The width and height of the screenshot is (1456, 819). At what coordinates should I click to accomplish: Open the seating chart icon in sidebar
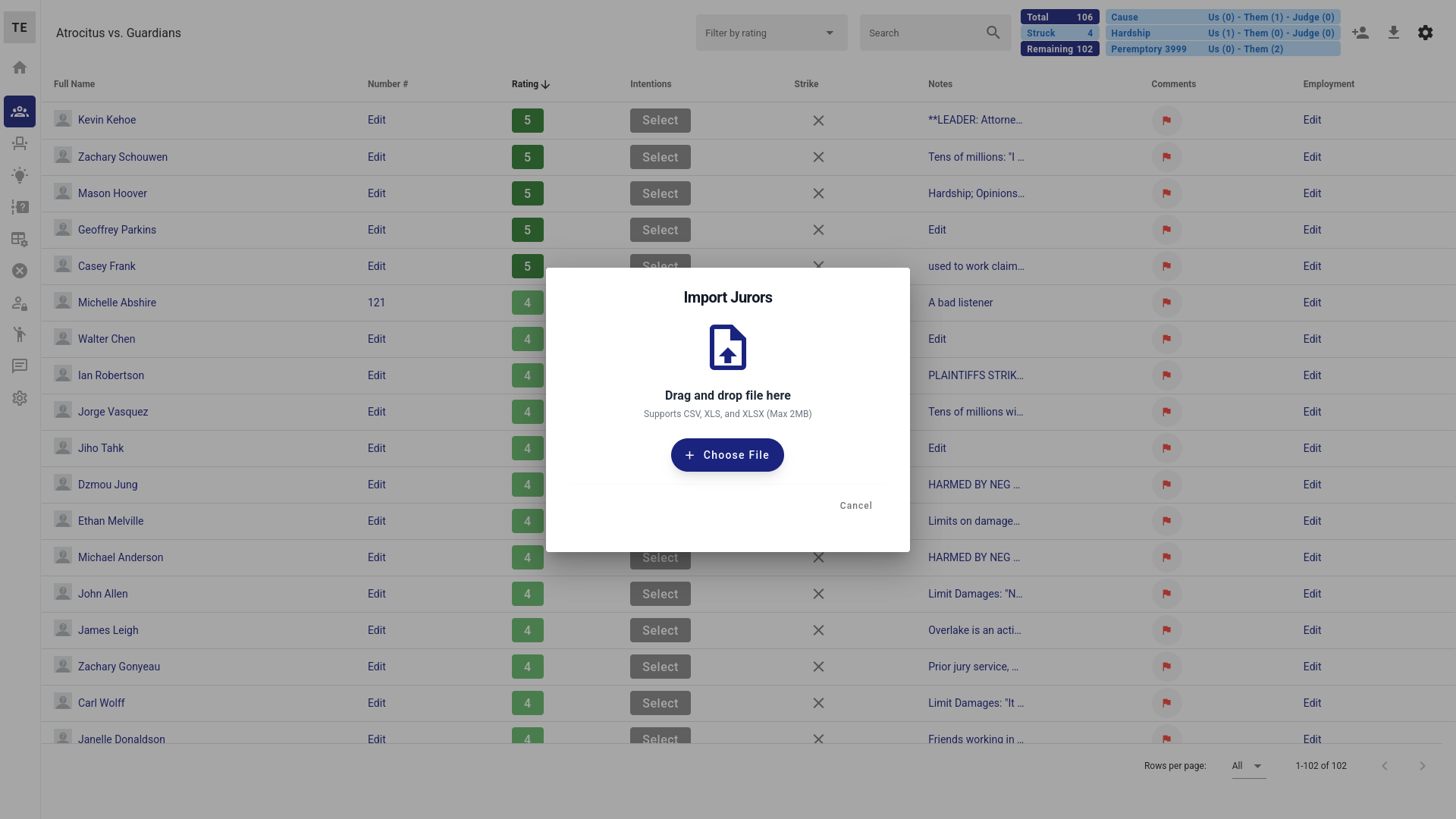click(20, 143)
